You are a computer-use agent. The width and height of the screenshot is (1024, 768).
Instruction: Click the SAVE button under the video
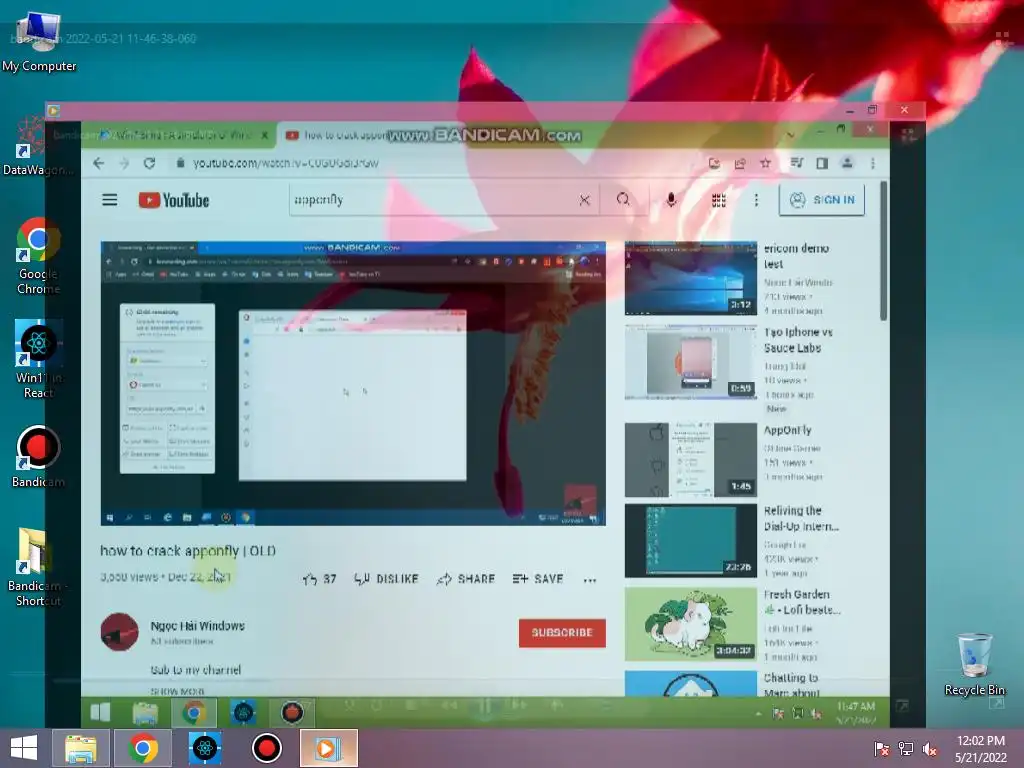pos(537,579)
